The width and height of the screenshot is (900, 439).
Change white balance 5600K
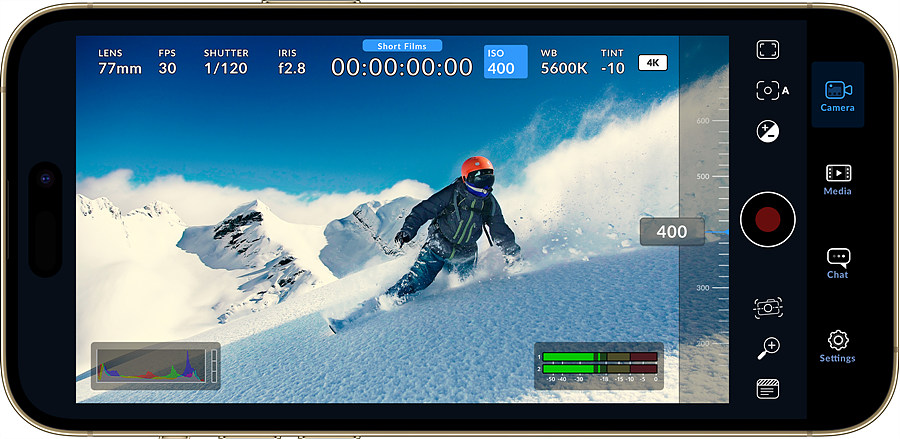click(564, 62)
